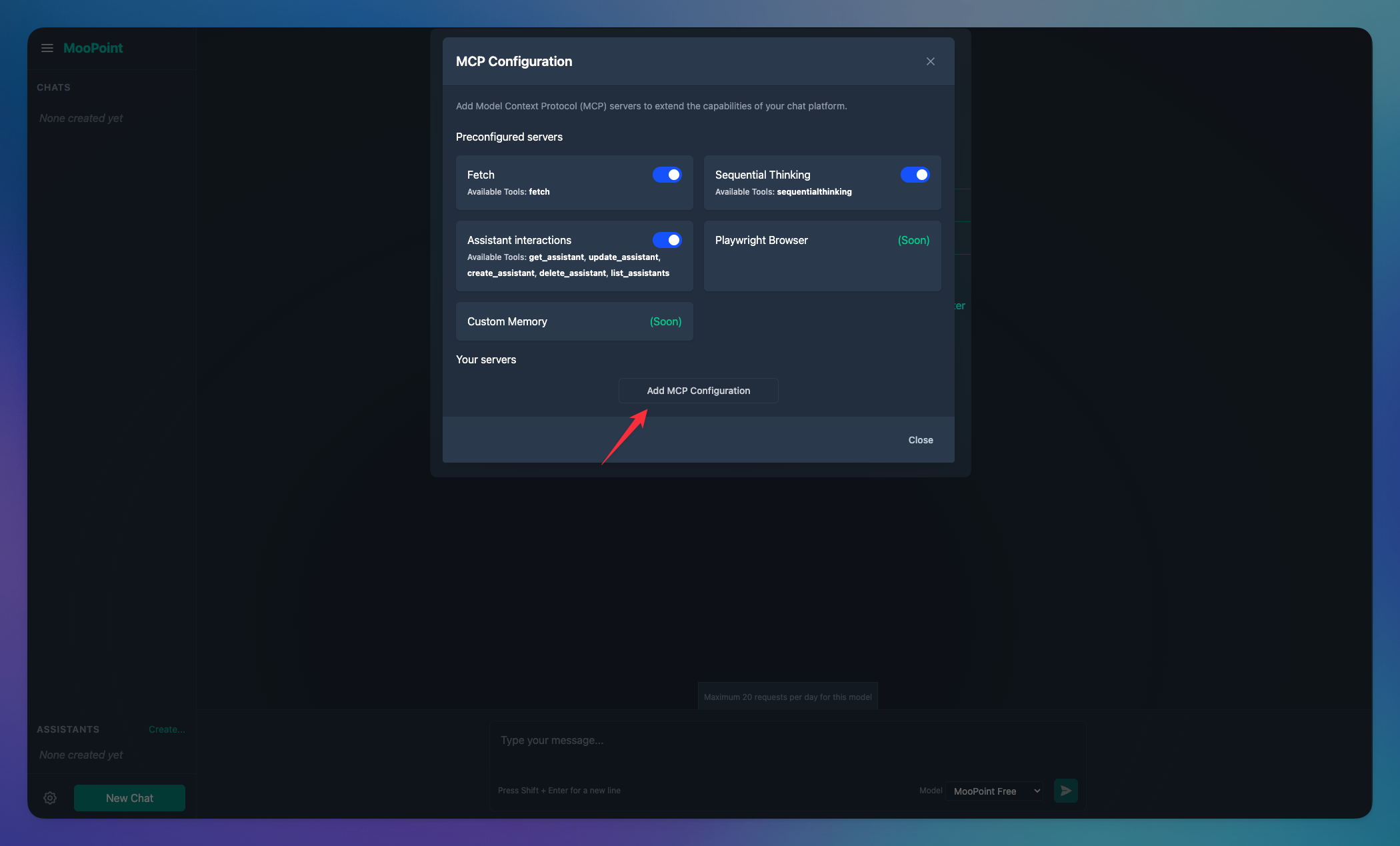This screenshot has width=1400, height=846.
Task: Click the ASSISTANTS section header
Action: [x=68, y=729]
